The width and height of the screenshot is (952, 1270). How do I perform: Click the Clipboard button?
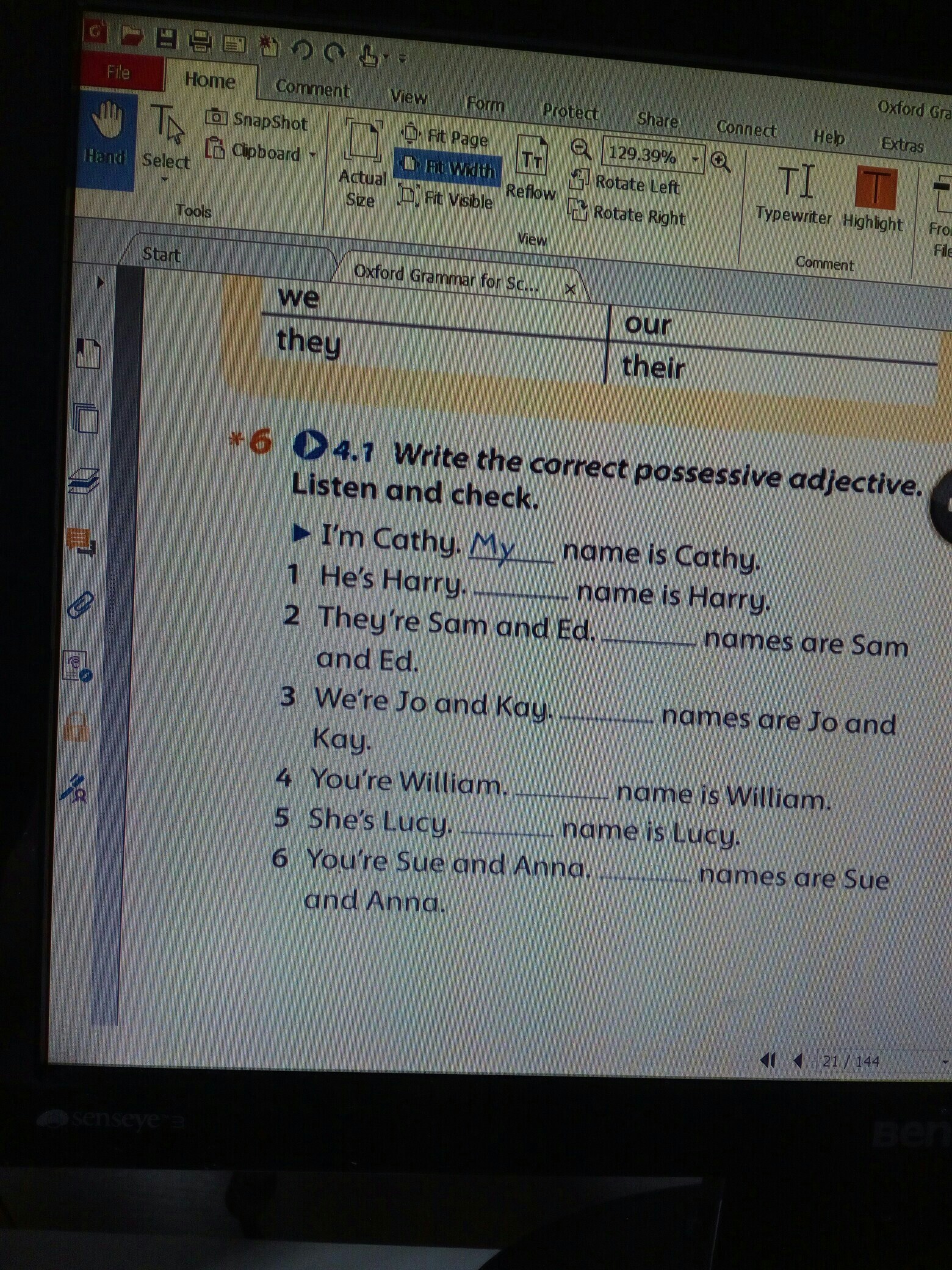click(253, 151)
